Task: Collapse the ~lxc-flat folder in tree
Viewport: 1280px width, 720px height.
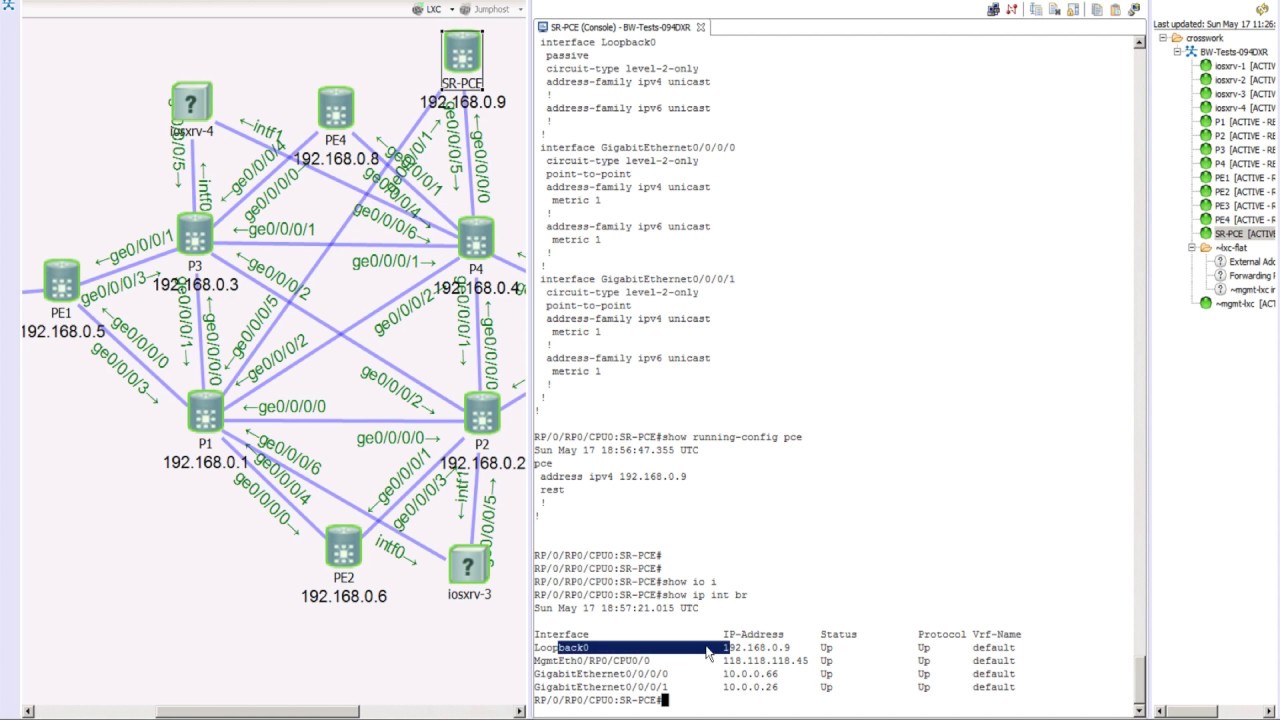Action: (1192, 248)
